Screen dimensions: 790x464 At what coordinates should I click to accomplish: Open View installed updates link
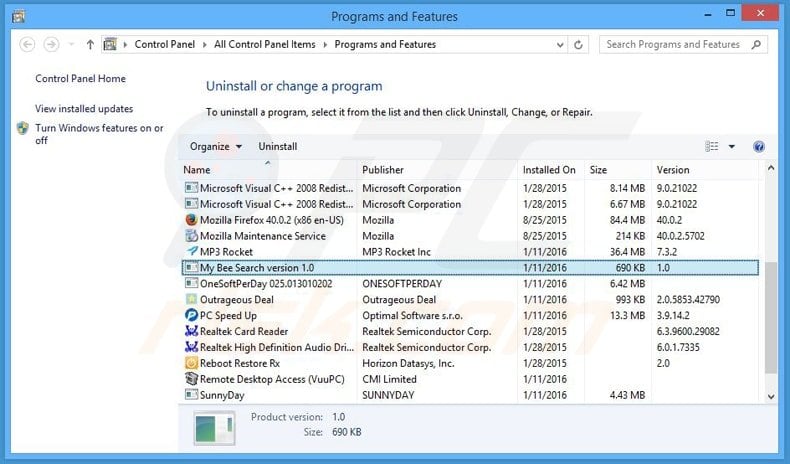tap(84, 109)
